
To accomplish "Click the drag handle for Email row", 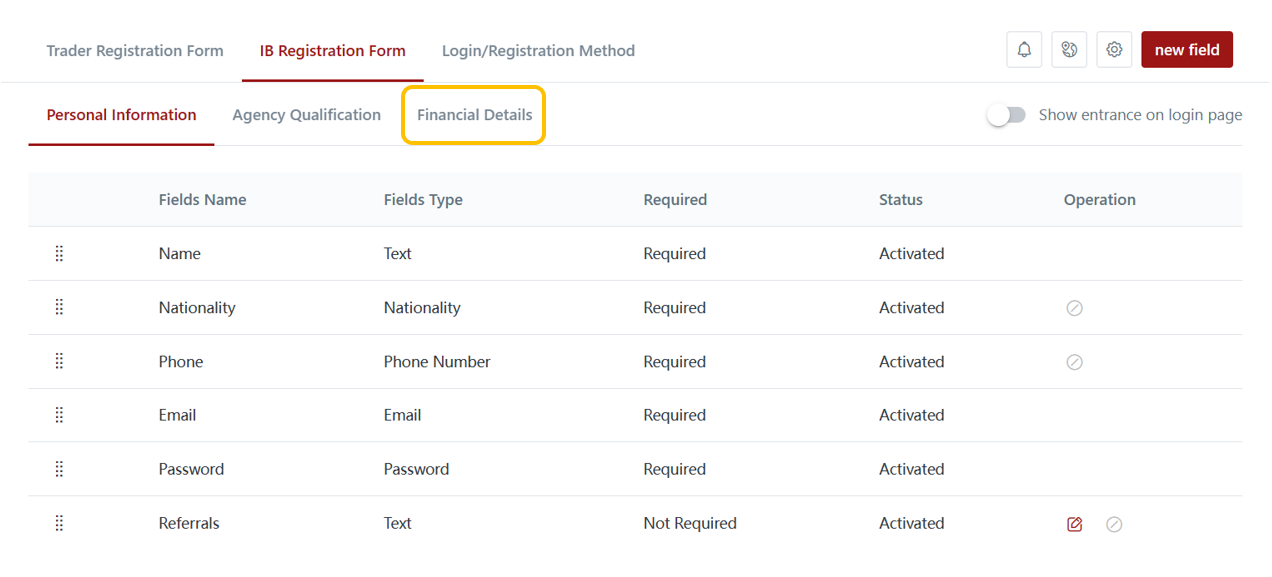I will point(59,415).
